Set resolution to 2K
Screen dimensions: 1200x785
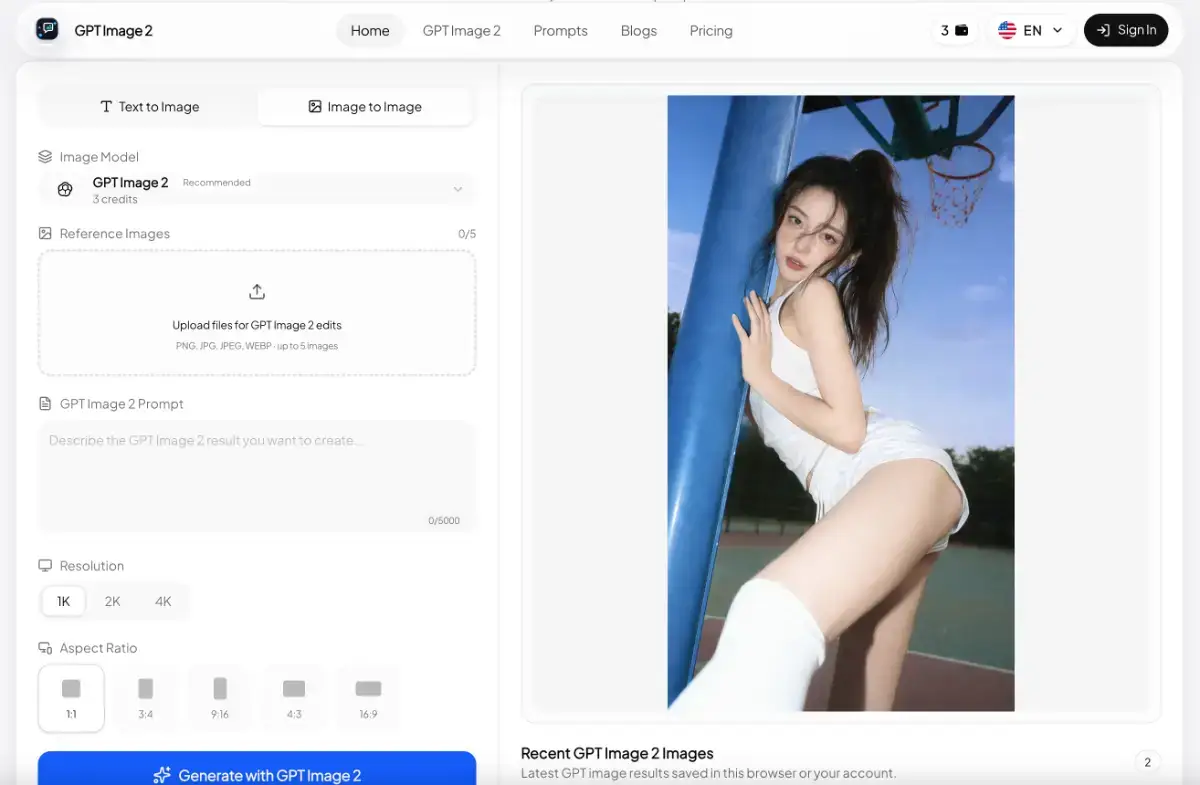(113, 601)
